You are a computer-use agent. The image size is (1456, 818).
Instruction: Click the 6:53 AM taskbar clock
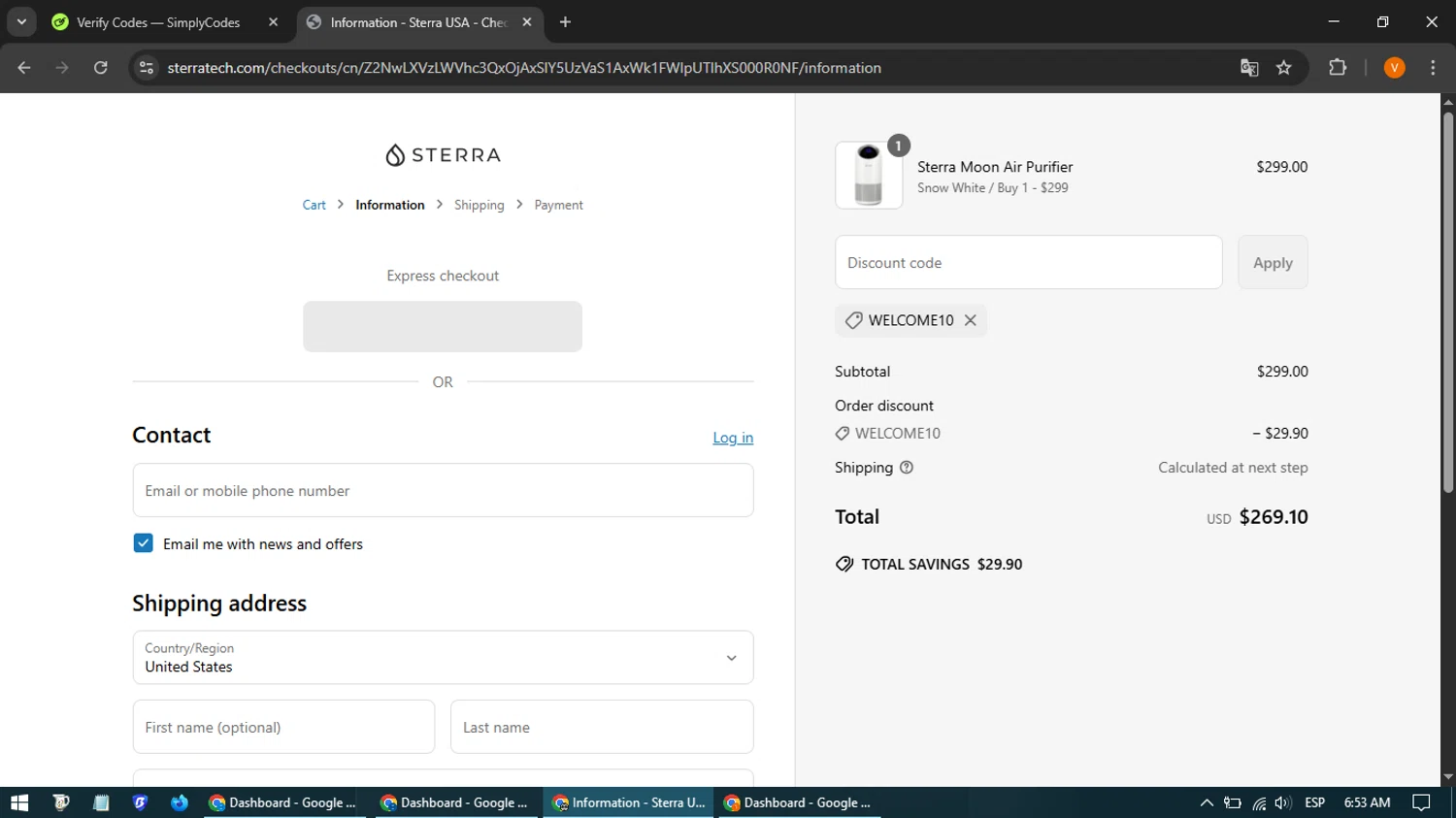(x=1367, y=802)
